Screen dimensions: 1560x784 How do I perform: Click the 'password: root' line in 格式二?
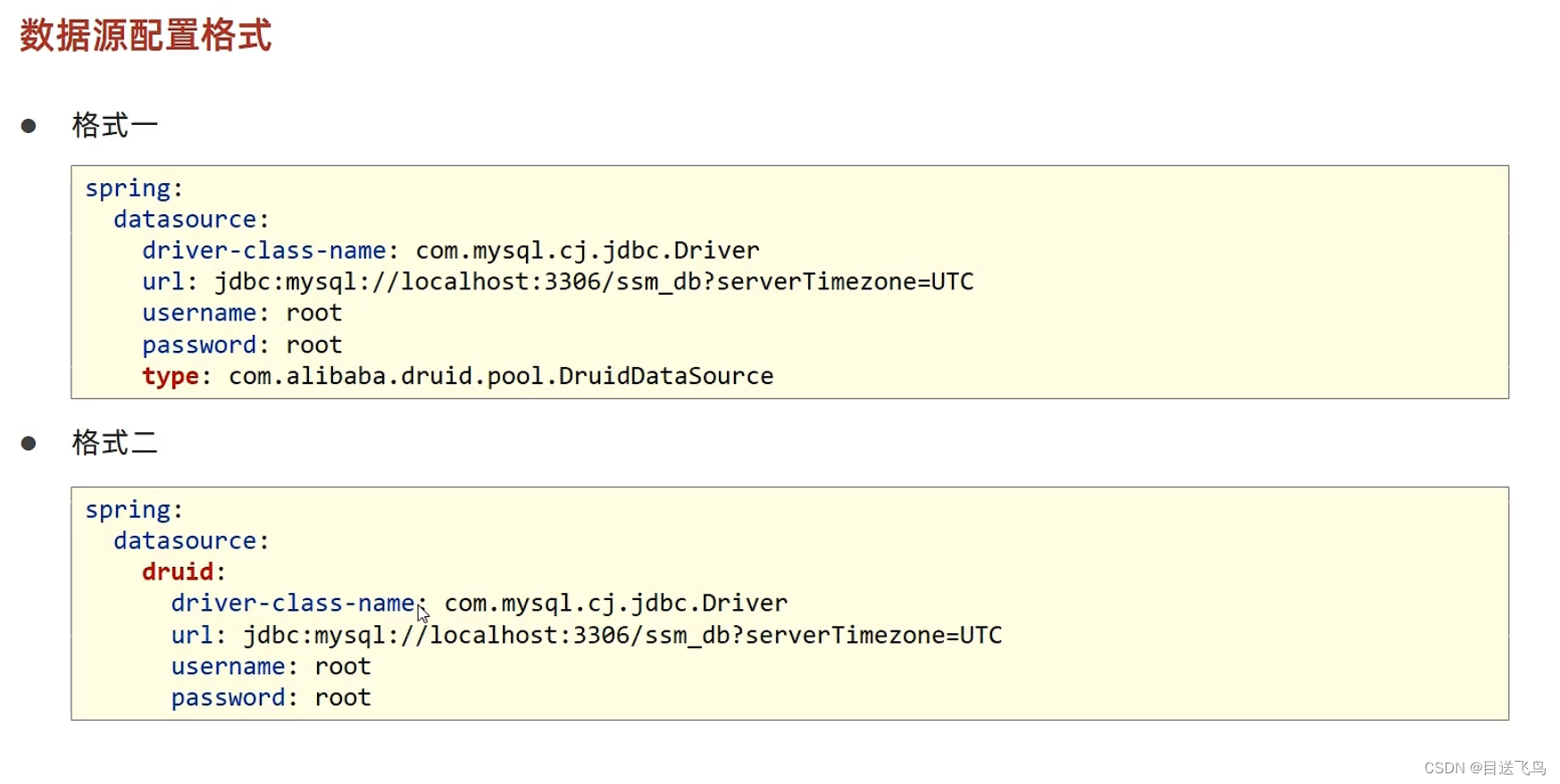(271, 698)
